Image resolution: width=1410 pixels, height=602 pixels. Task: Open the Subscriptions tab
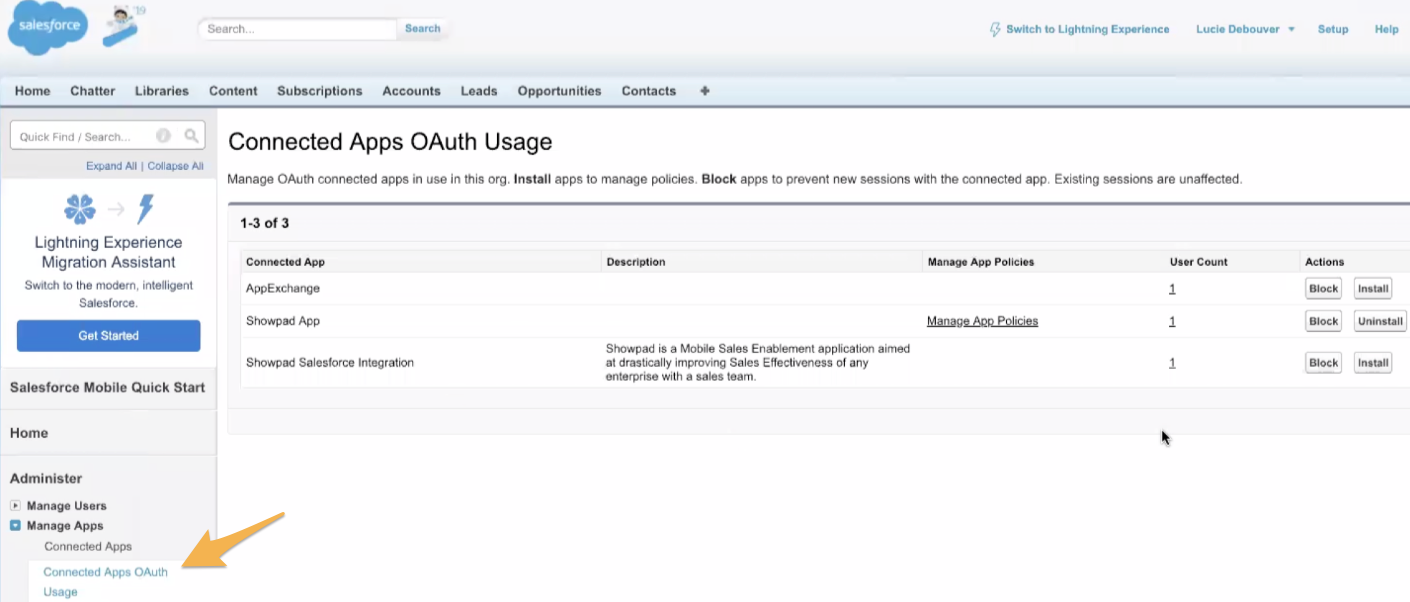pyautogui.click(x=320, y=91)
